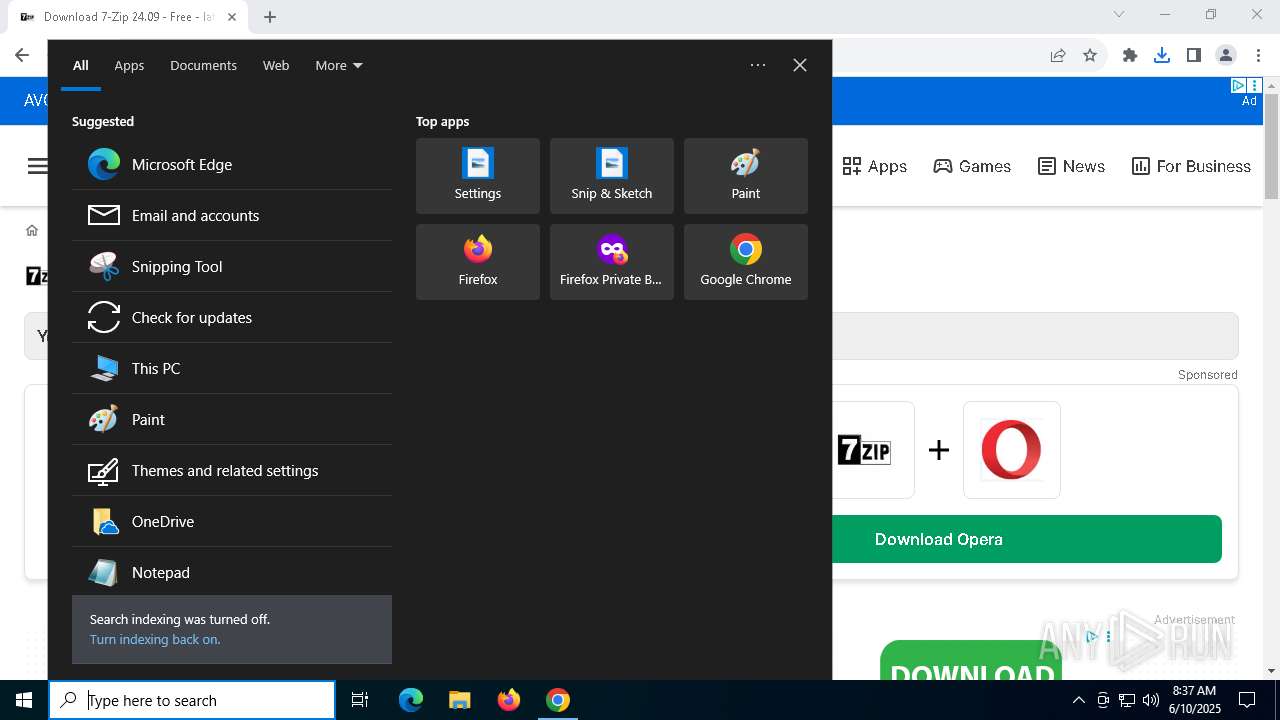Select the Download 7-Zip browser tab

129,17
